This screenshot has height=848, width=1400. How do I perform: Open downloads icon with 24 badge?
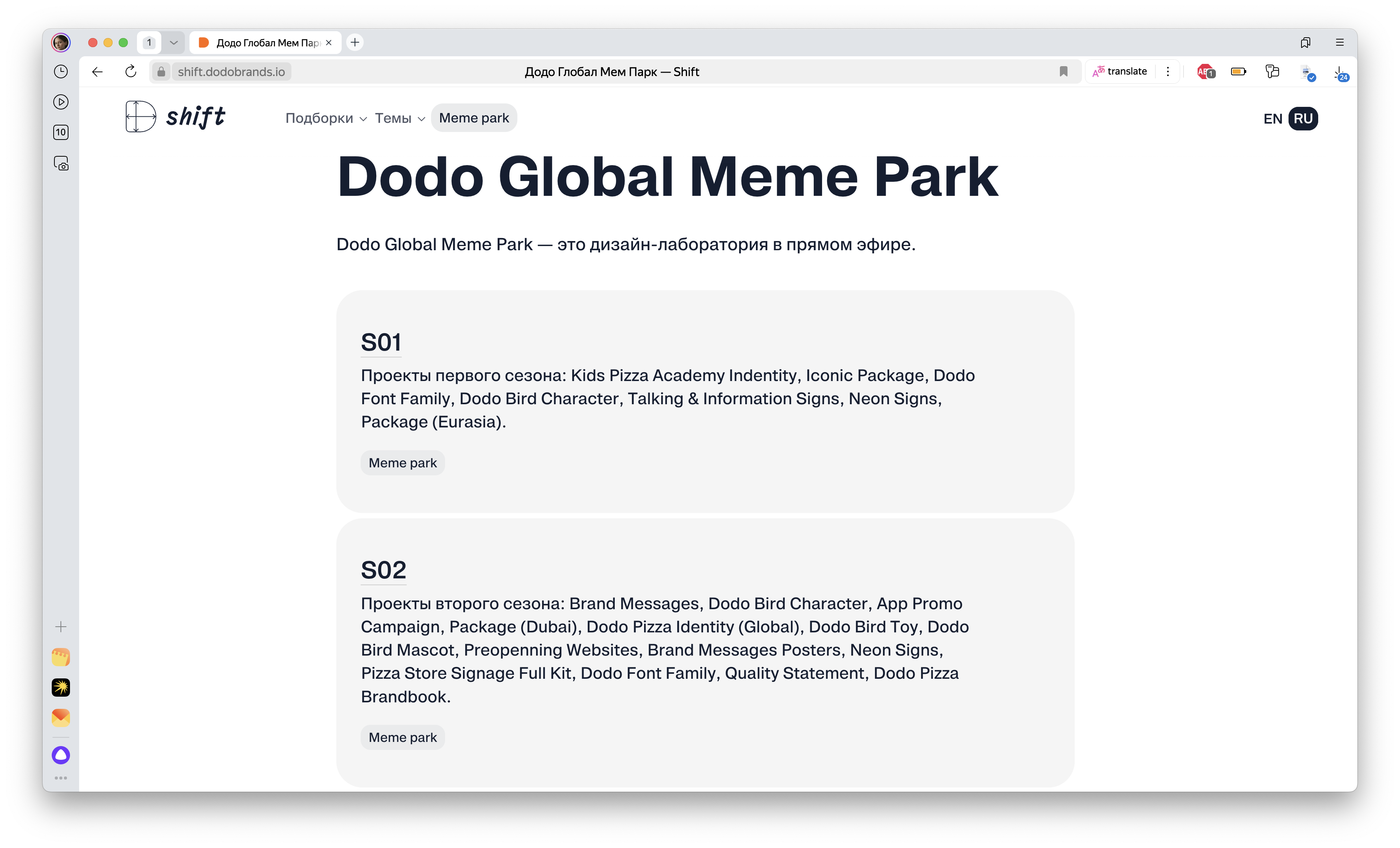click(x=1340, y=73)
